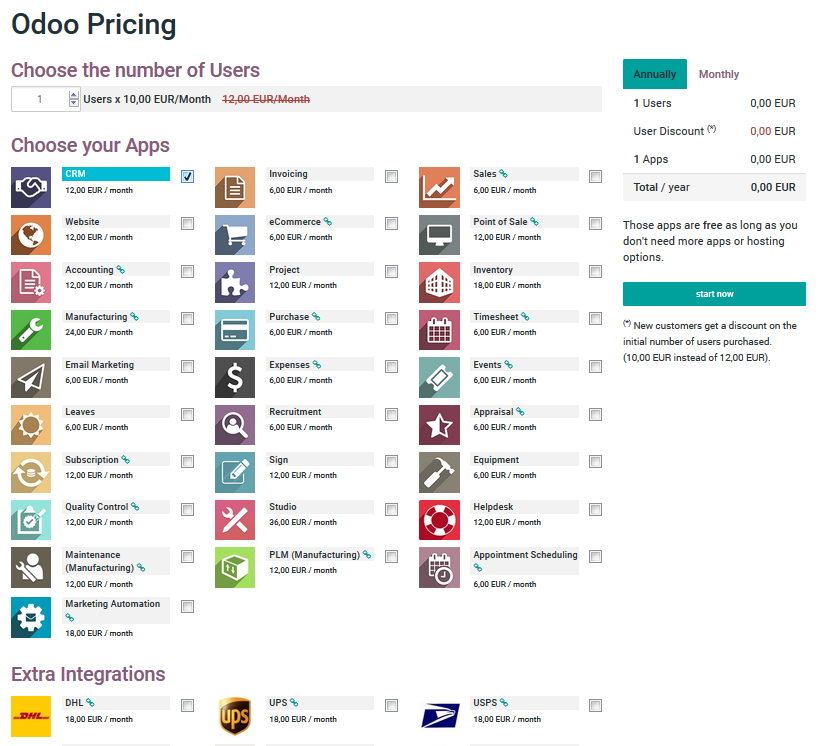Click the Marketing Automation gear icon

click(x=31, y=617)
